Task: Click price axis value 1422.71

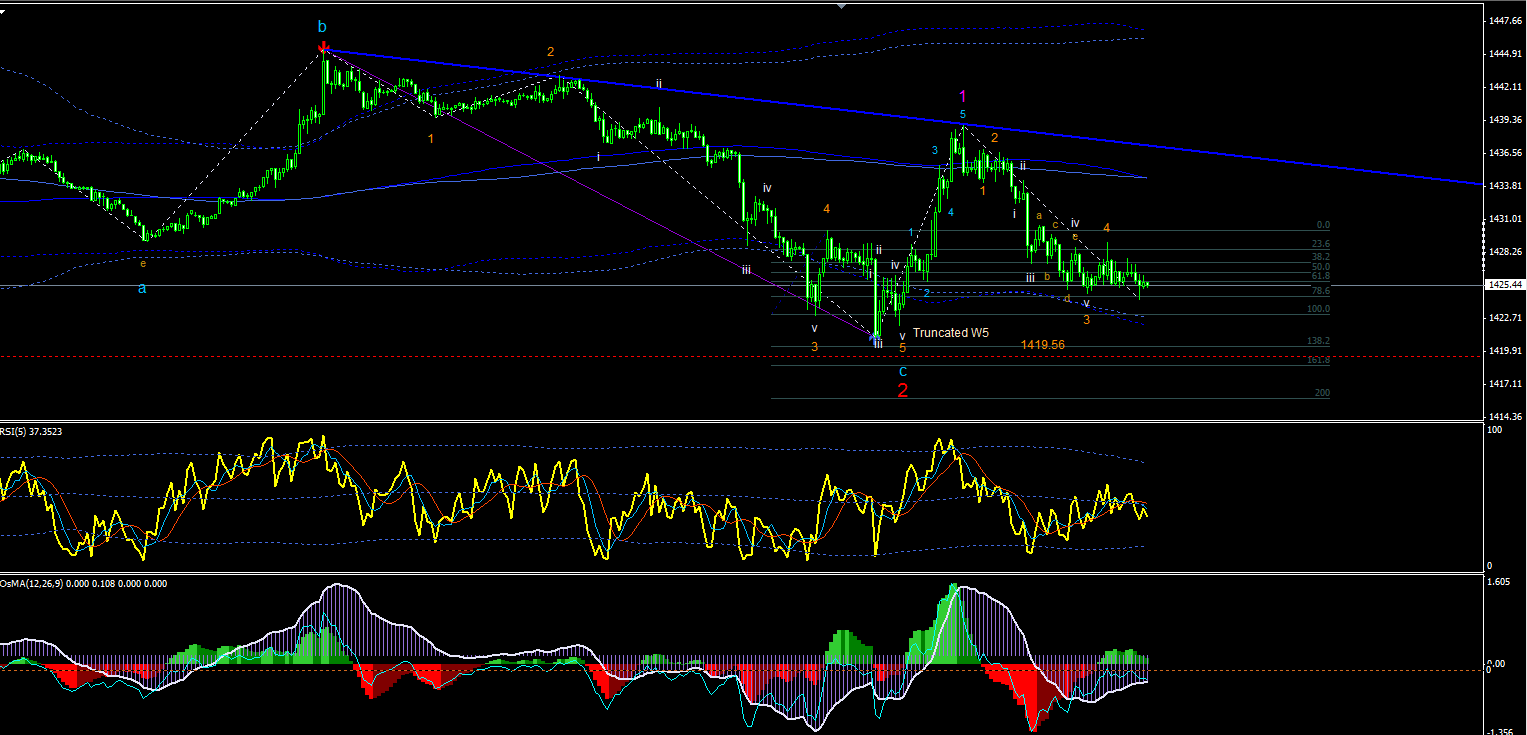Action: tap(1506, 318)
